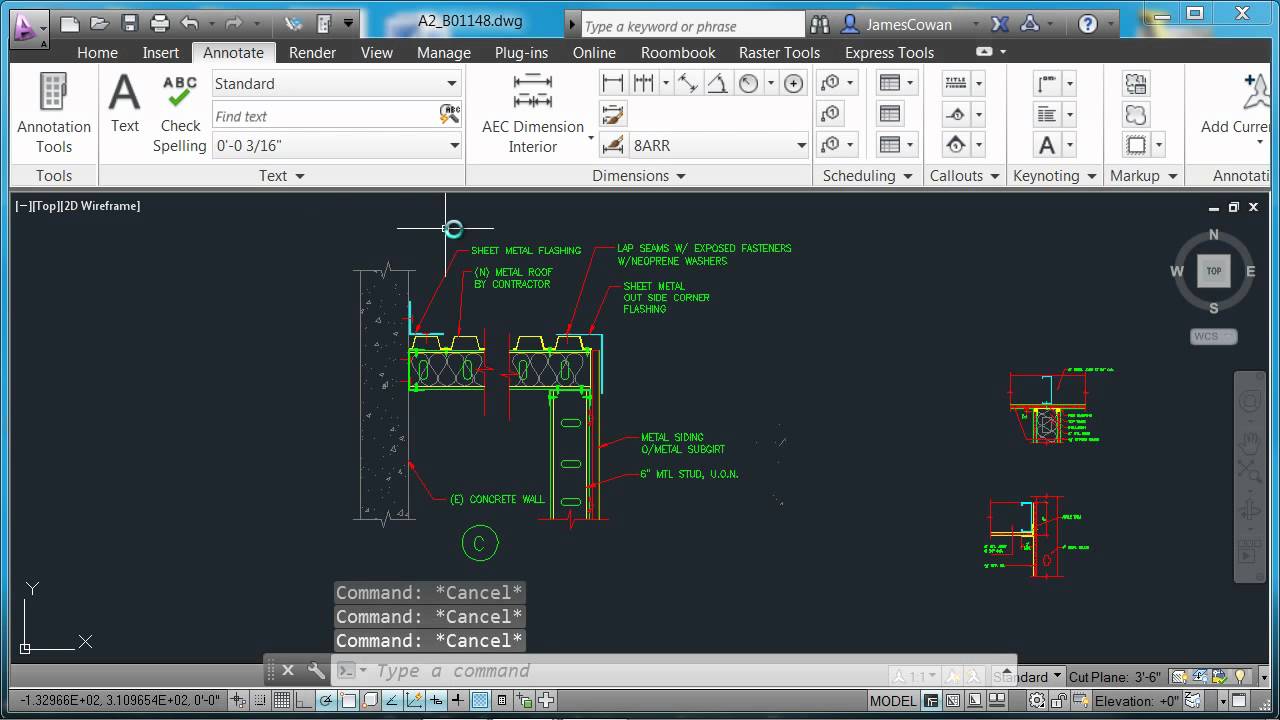Viewport: 1280px width, 720px height.
Task: Select the Angular dimension tool
Action: click(718, 83)
